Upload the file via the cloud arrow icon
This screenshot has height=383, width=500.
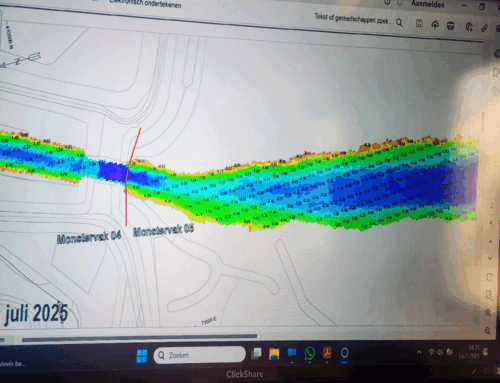(435, 25)
